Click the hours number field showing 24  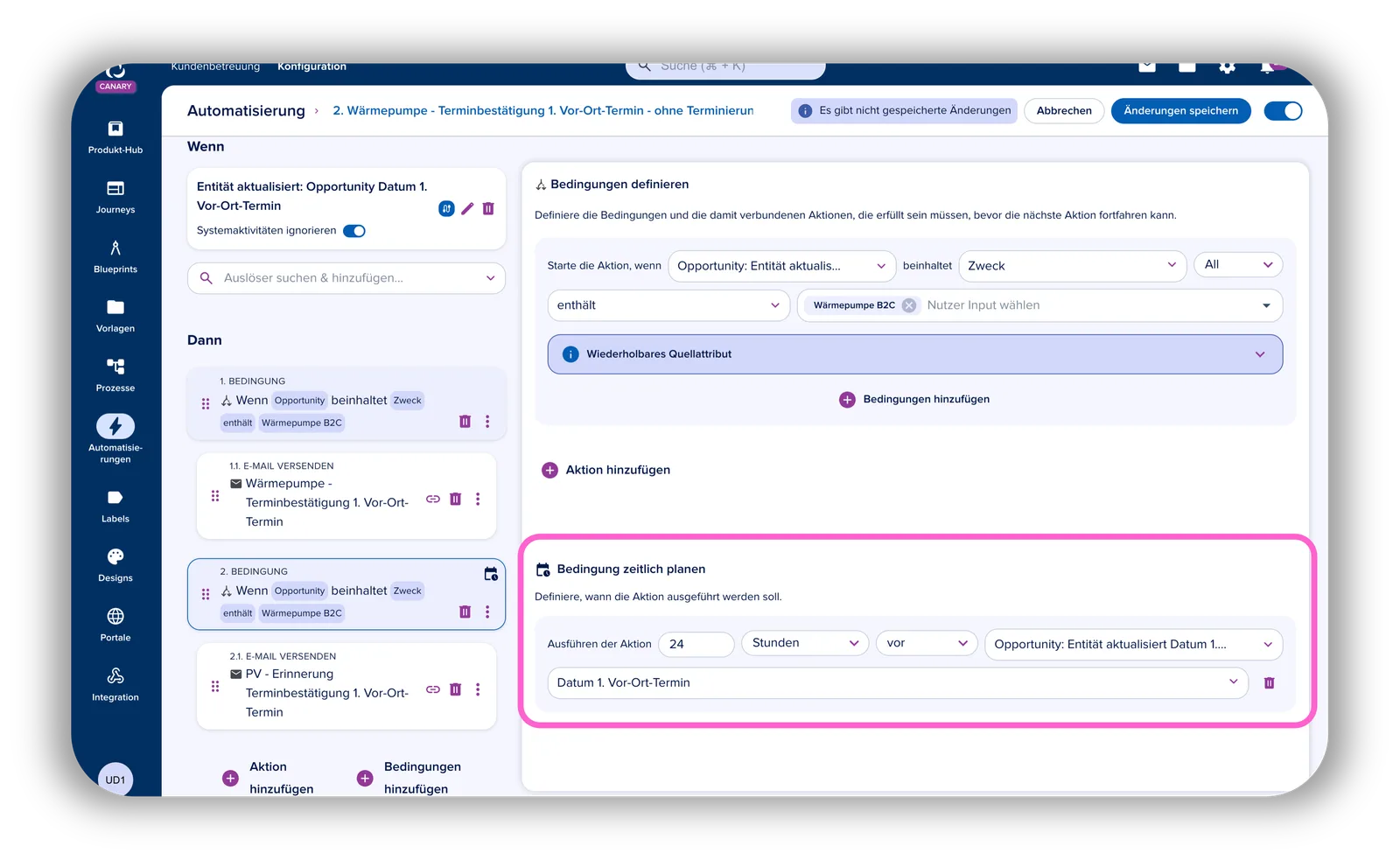(696, 645)
